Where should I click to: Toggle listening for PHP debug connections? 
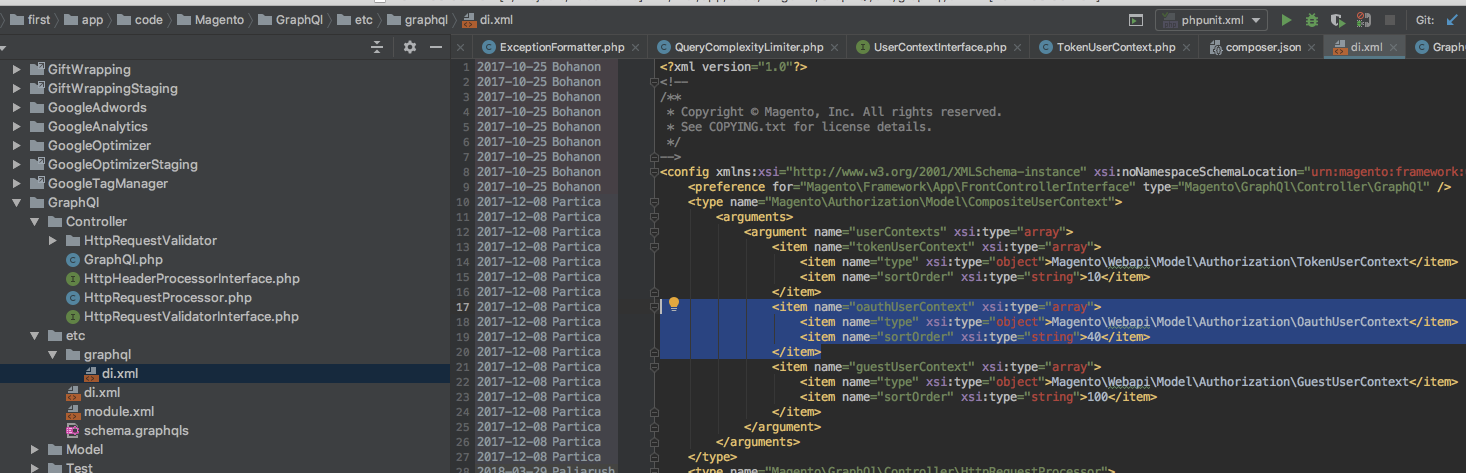(1363, 20)
